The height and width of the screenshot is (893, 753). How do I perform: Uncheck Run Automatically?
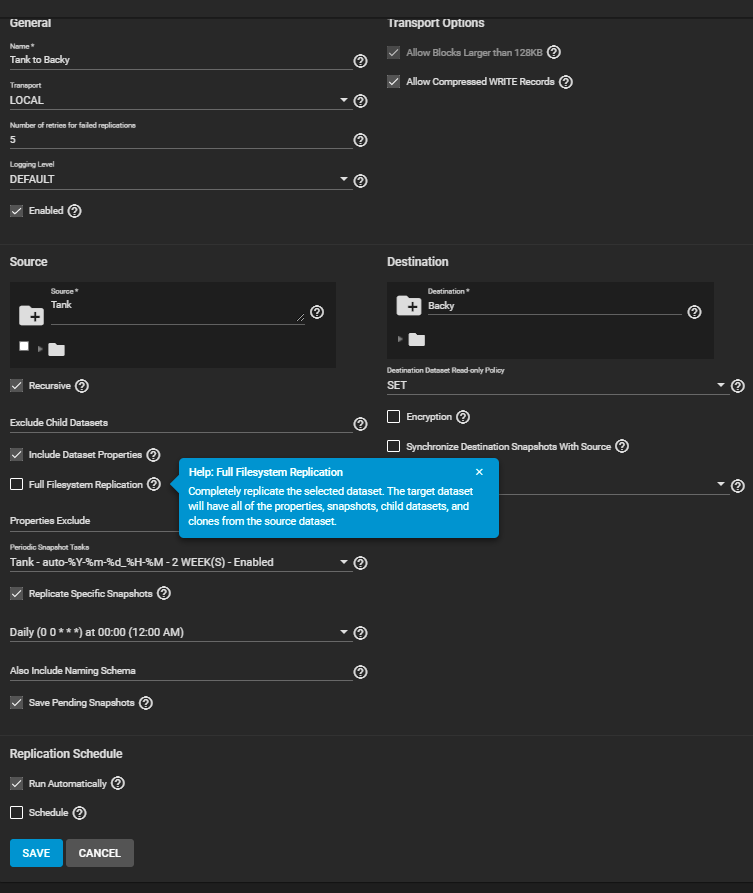coord(17,783)
